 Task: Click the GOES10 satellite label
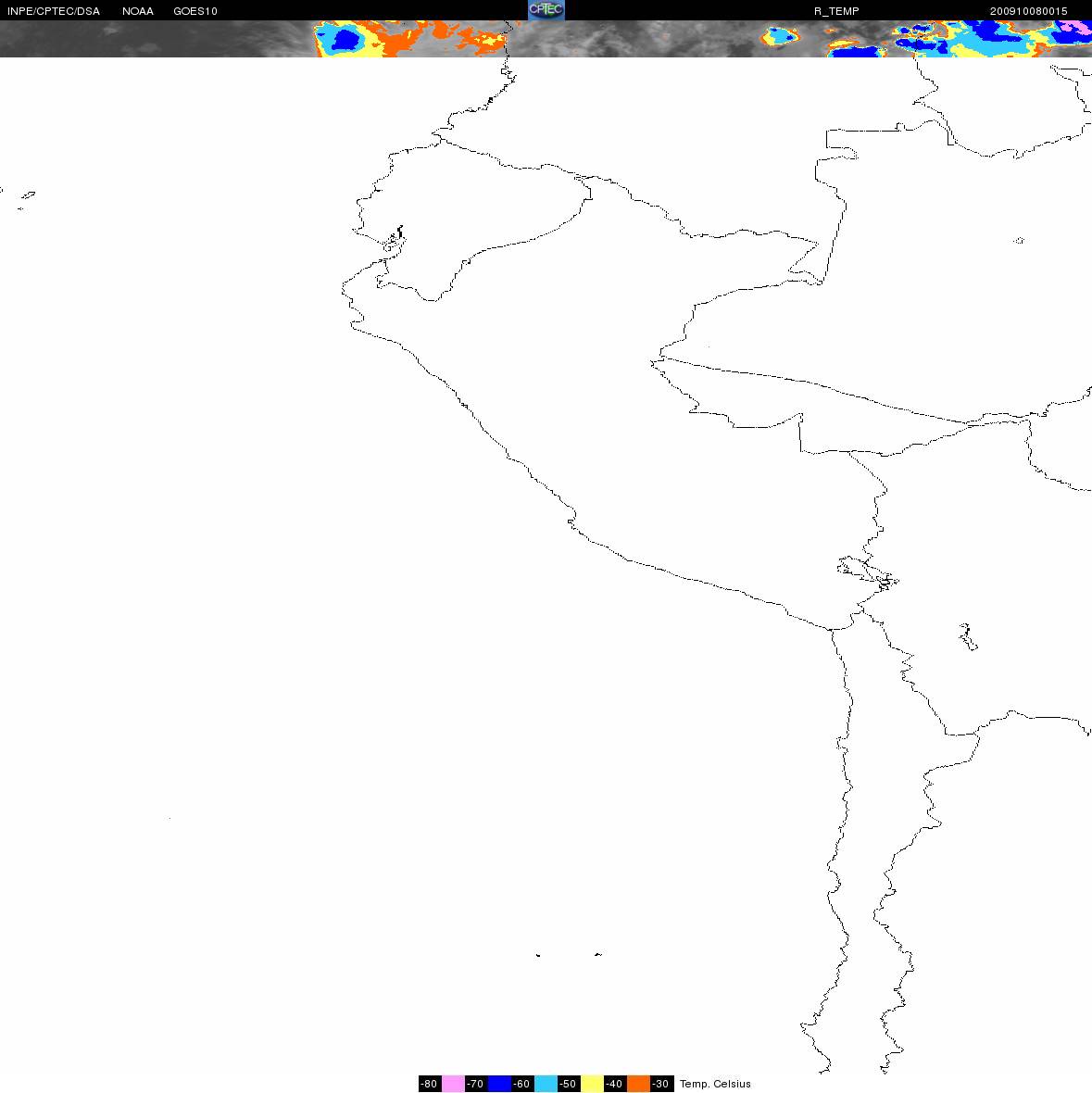(195, 11)
